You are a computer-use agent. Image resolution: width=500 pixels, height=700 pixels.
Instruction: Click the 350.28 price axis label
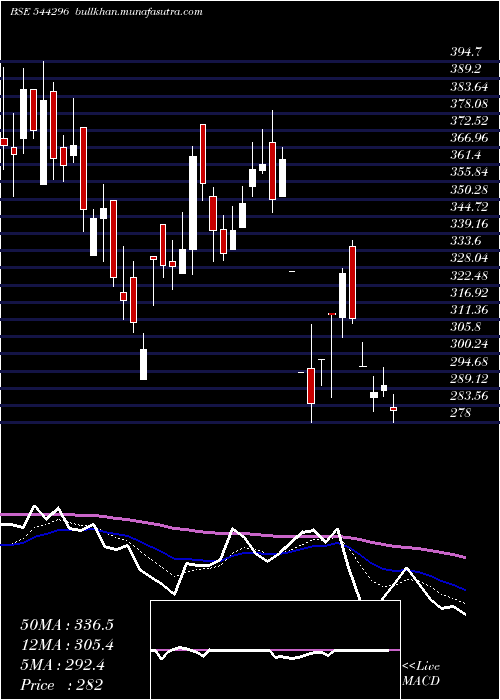coord(469,189)
